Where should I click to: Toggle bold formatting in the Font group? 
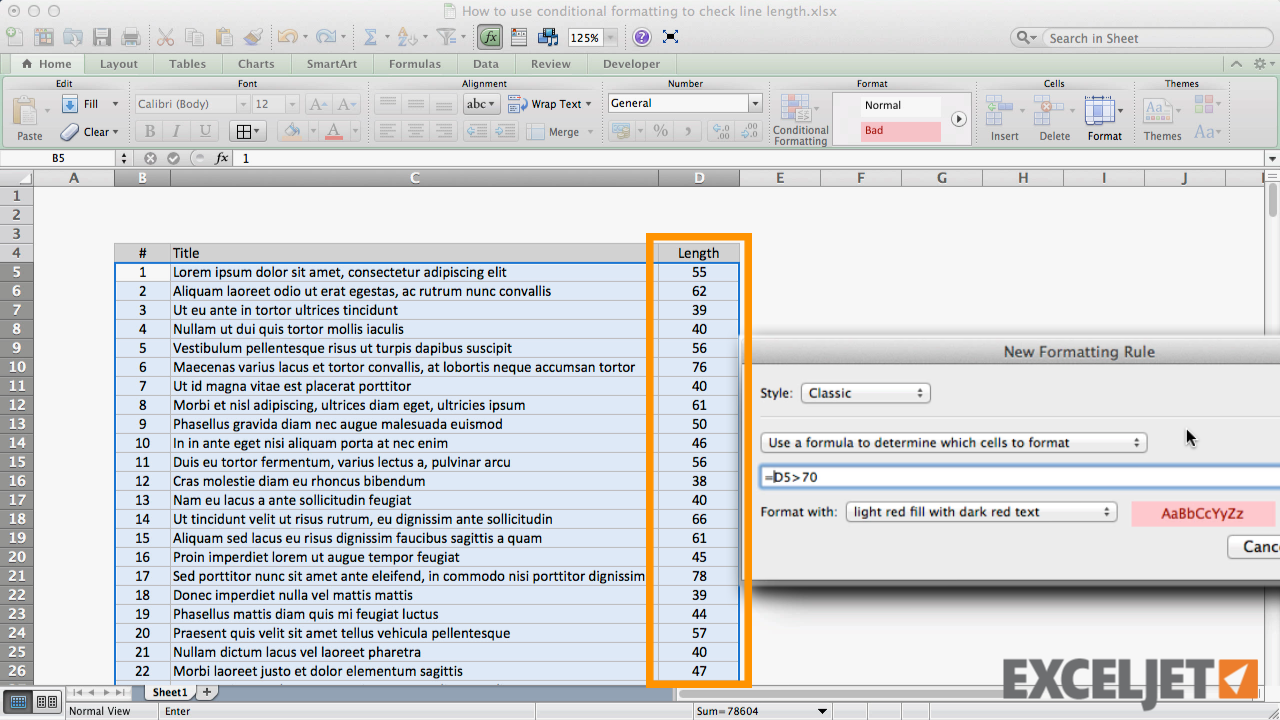[x=149, y=131]
